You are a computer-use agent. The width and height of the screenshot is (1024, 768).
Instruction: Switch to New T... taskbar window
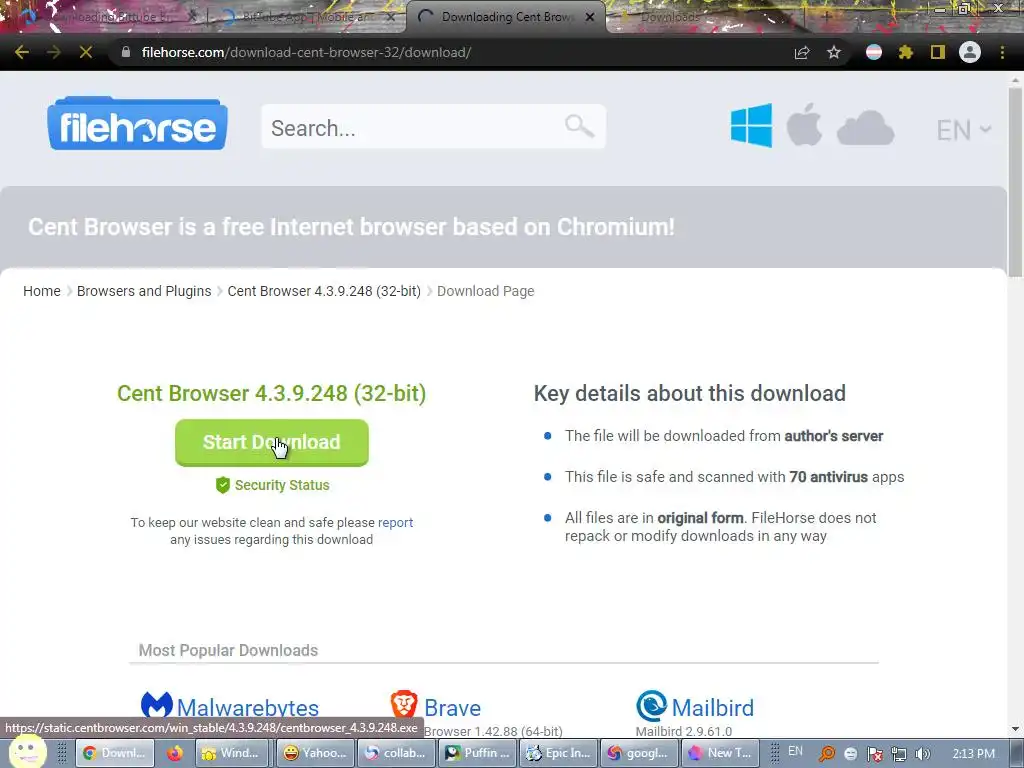click(x=720, y=753)
